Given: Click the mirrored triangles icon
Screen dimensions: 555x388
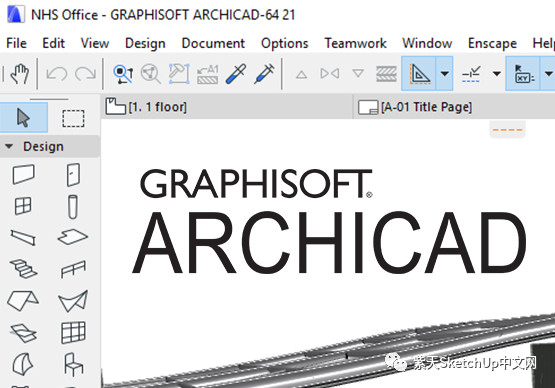Looking at the screenshot, I should pyautogui.click(x=330, y=74).
